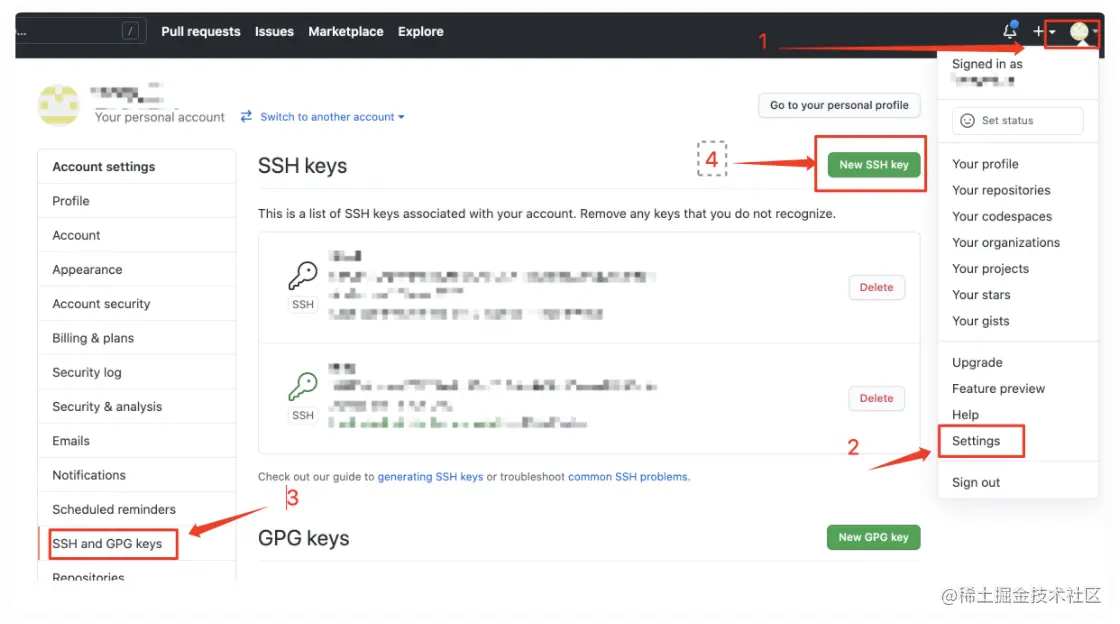The height and width of the screenshot is (624, 1120).
Task: Open Explore in the top bar
Action: pyautogui.click(x=421, y=31)
